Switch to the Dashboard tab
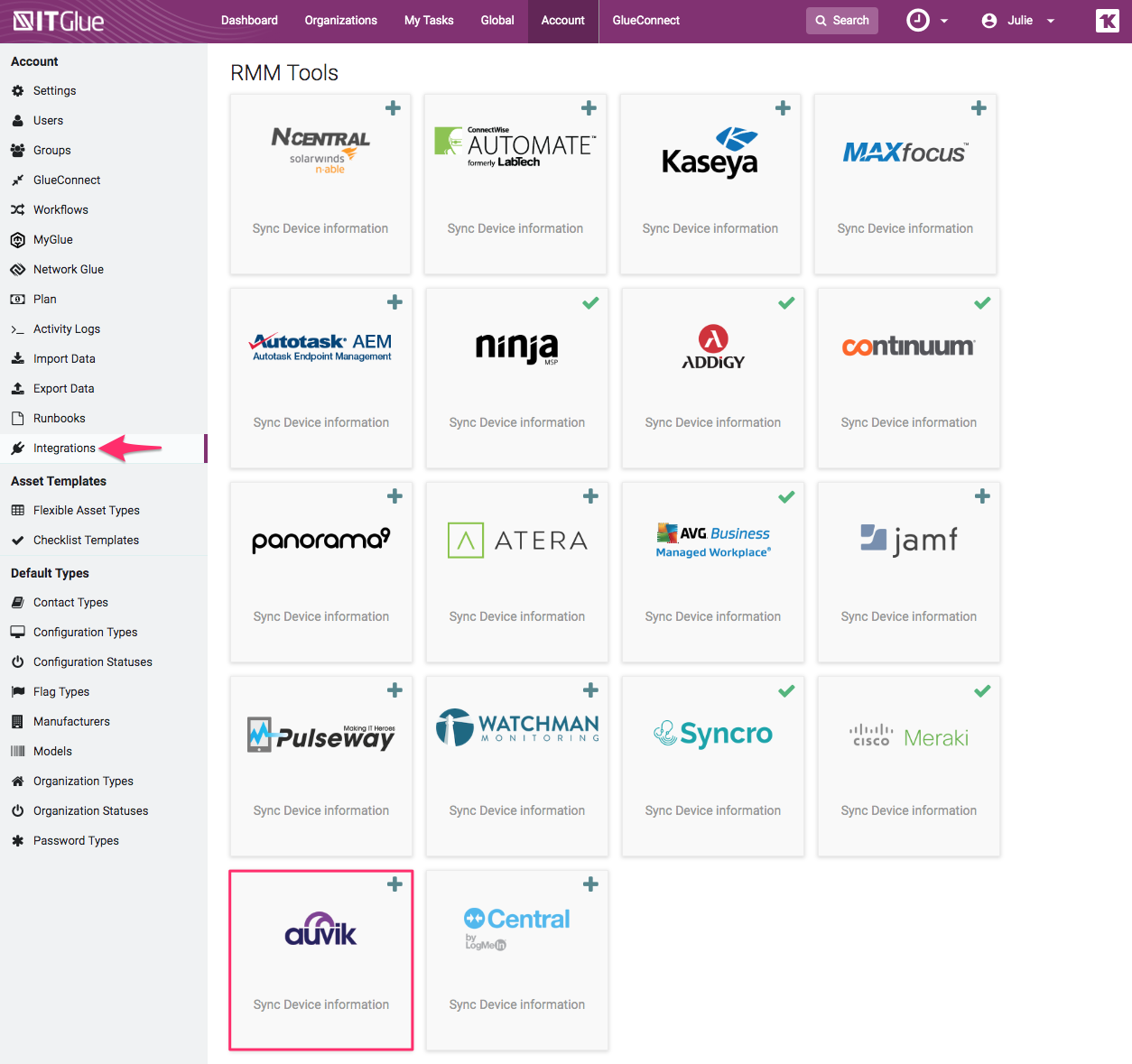 [249, 20]
